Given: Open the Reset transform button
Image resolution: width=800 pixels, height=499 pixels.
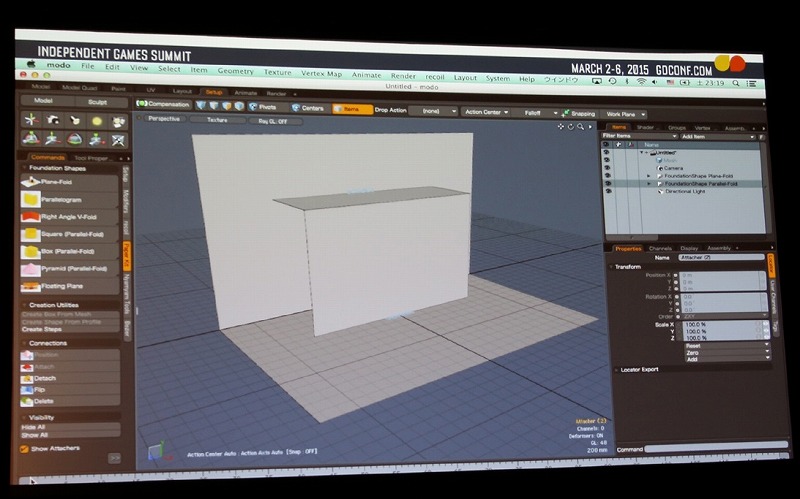Looking at the screenshot, I should tap(727, 345).
